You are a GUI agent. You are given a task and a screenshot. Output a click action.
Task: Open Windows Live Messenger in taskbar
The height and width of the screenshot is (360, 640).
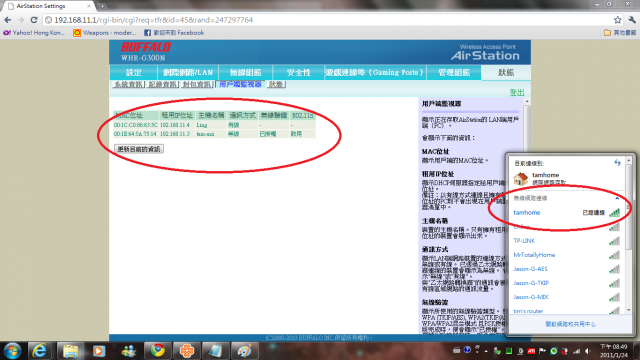(129, 351)
